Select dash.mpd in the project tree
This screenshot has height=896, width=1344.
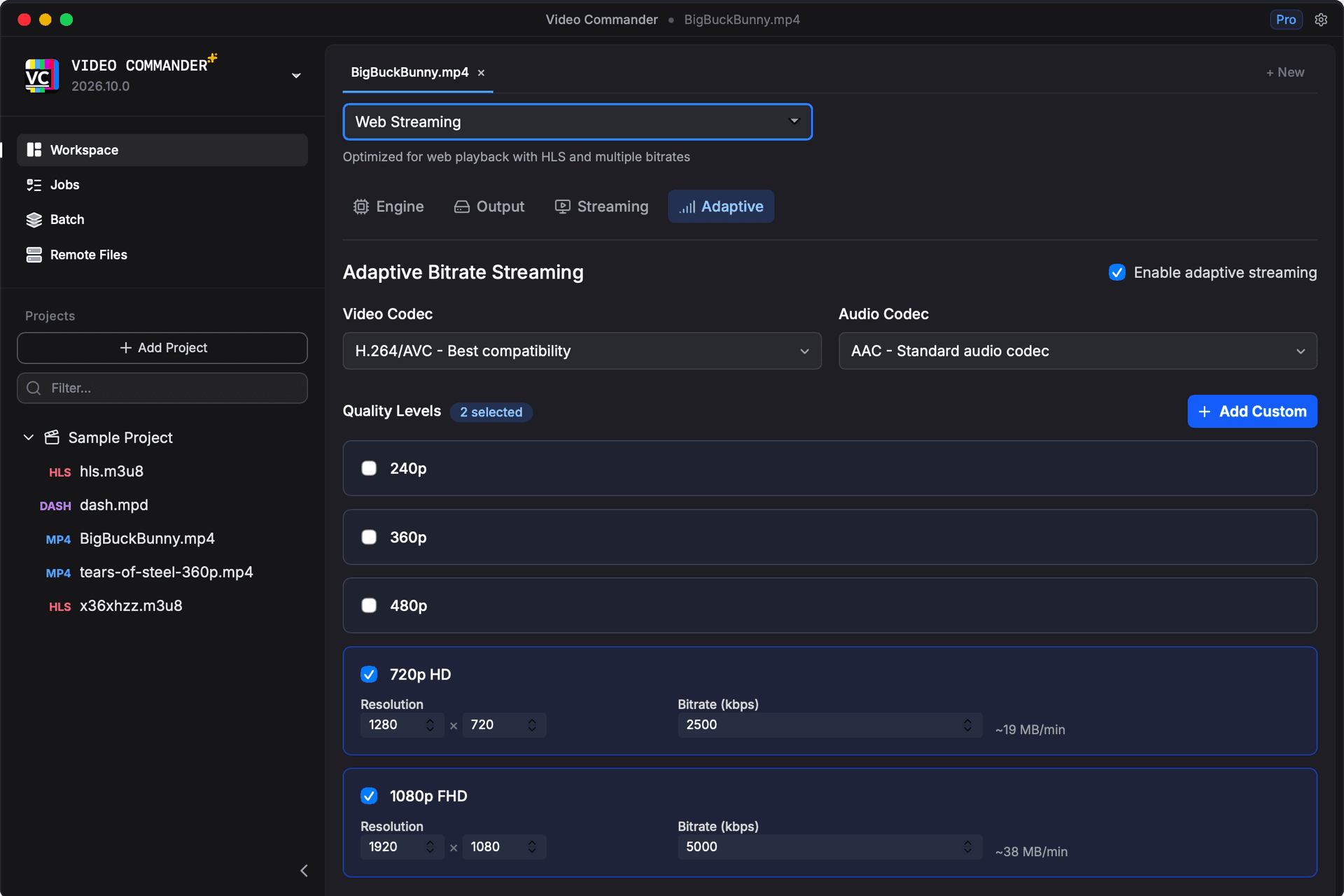click(x=114, y=505)
